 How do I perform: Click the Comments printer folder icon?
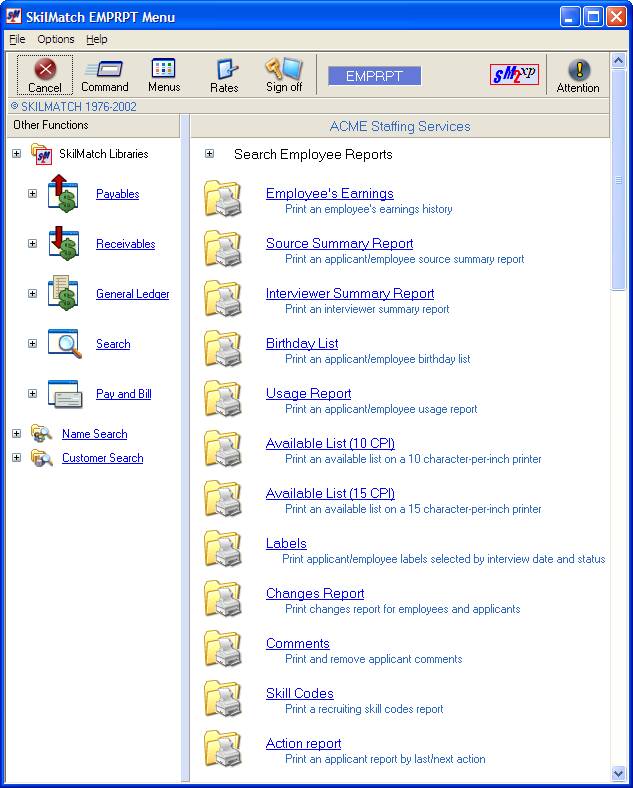(223, 649)
